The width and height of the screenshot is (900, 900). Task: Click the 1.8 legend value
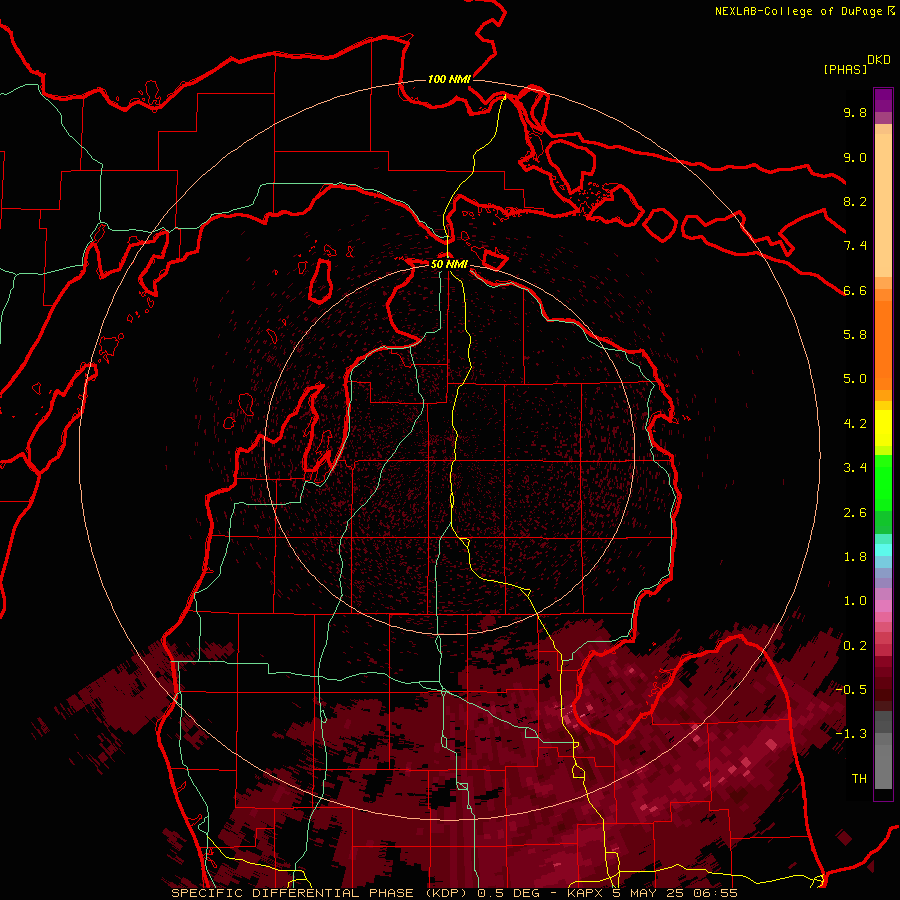[x=855, y=557]
